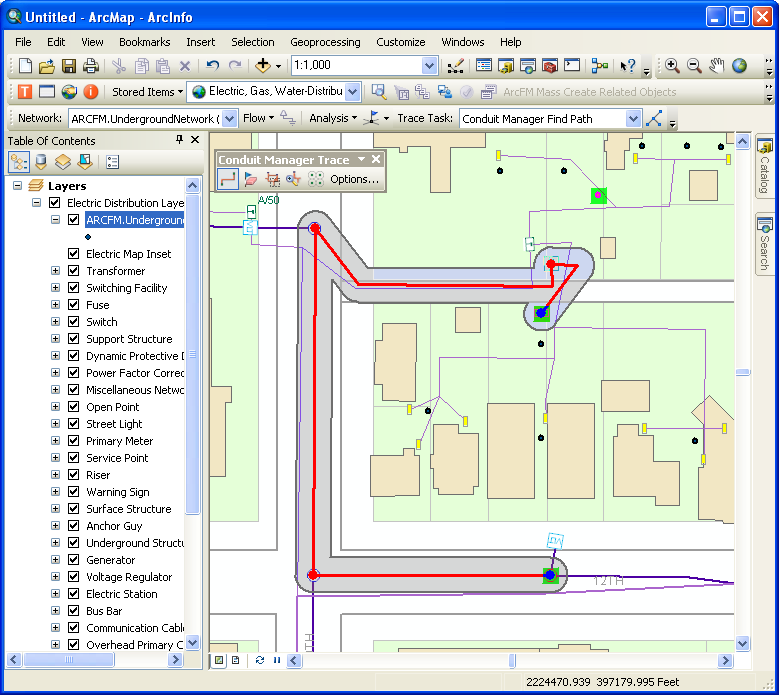Open Conduit Manager Trace Options
The width and height of the screenshot is (779, 695).
(354, 179)
